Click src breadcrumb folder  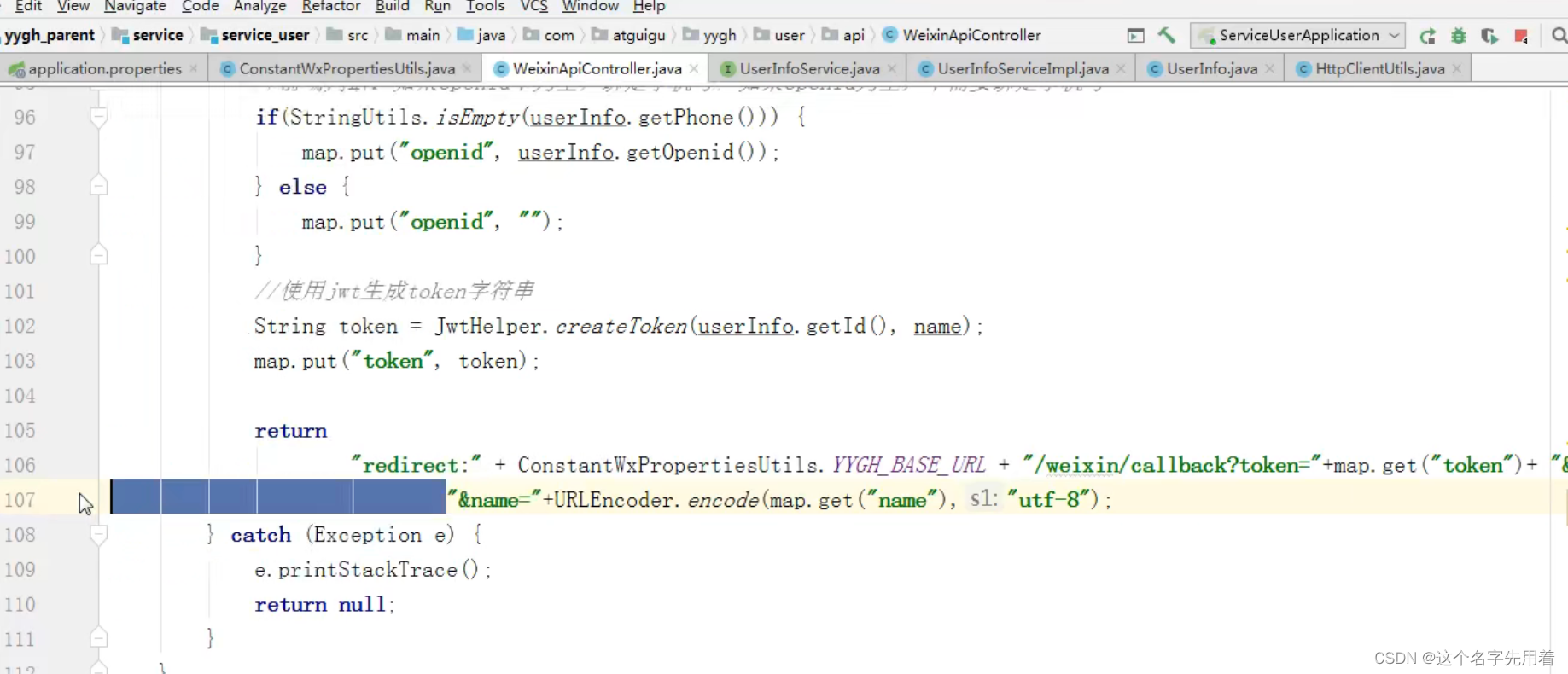tap(347, 35)
